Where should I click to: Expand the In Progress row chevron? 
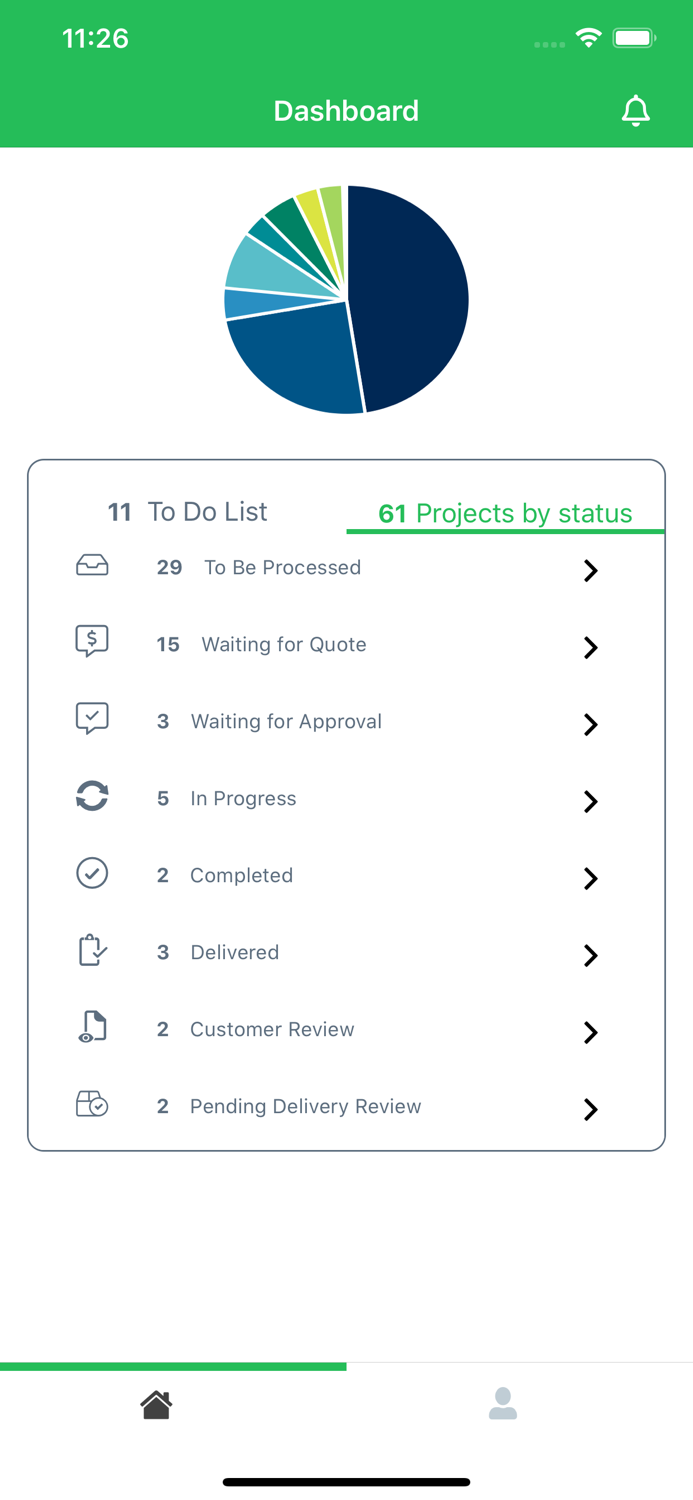pos(590,801)
